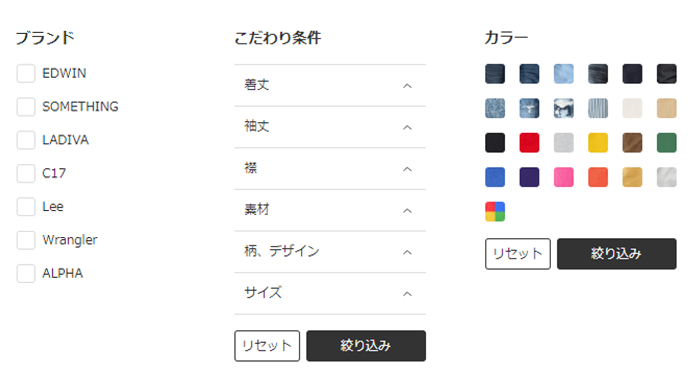700x380 pixels.
Task: Select the pink color swatch
Action: click(x=563, y=177)
